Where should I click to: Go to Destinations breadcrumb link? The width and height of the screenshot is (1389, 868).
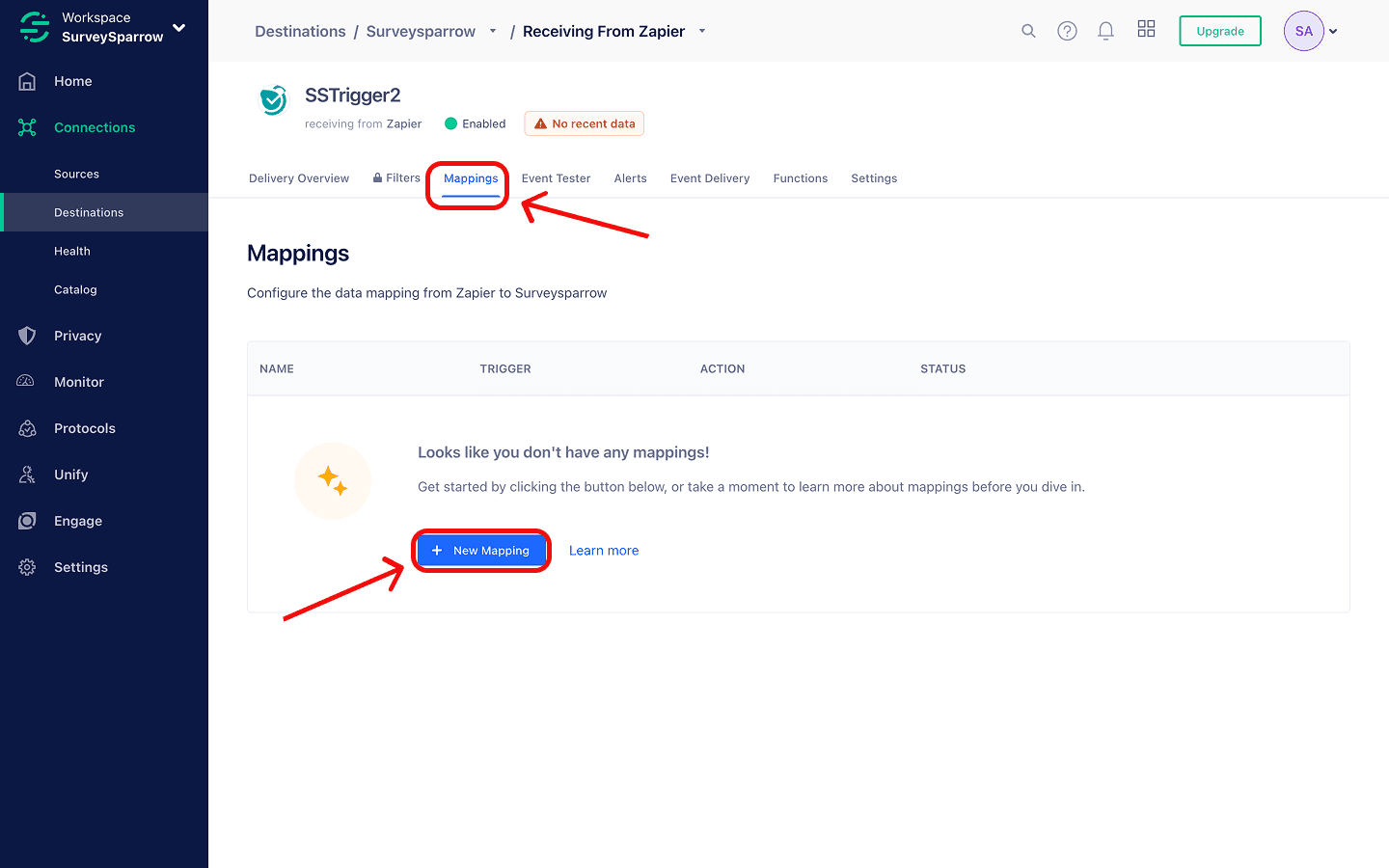pos(300,31)
